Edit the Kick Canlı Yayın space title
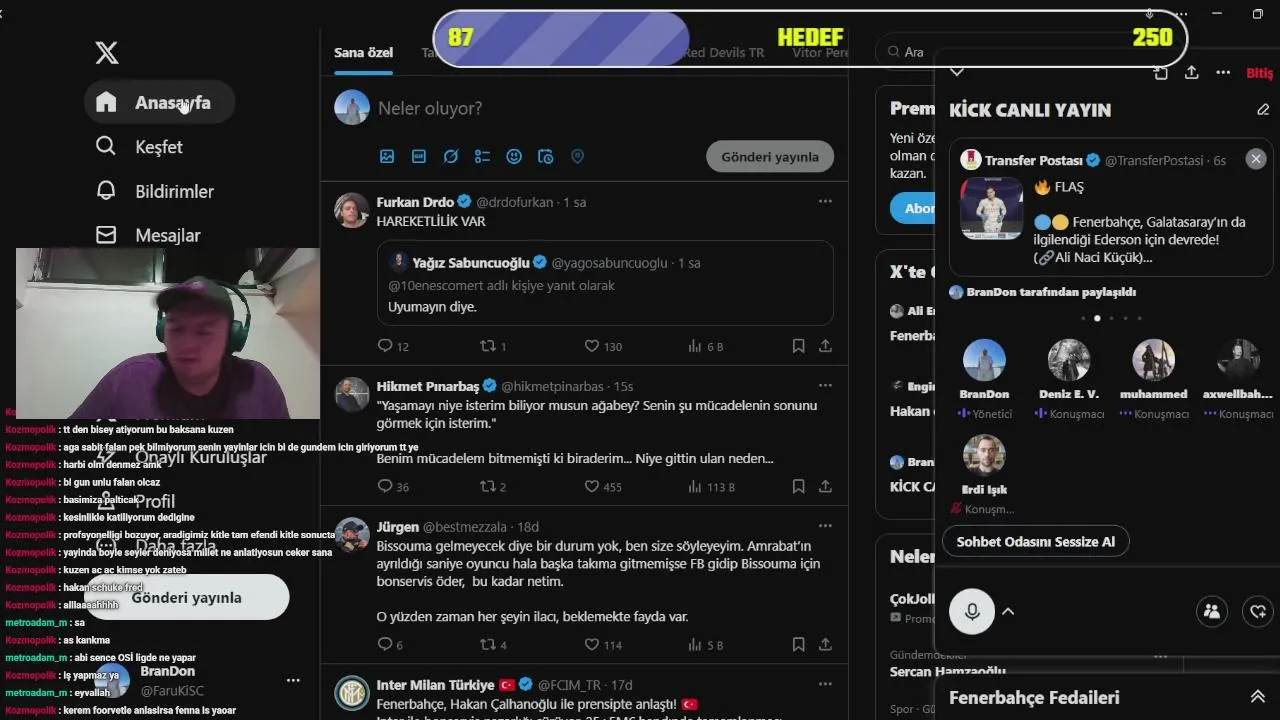This screenshot has width=1280, height=720. (1263, 109)
